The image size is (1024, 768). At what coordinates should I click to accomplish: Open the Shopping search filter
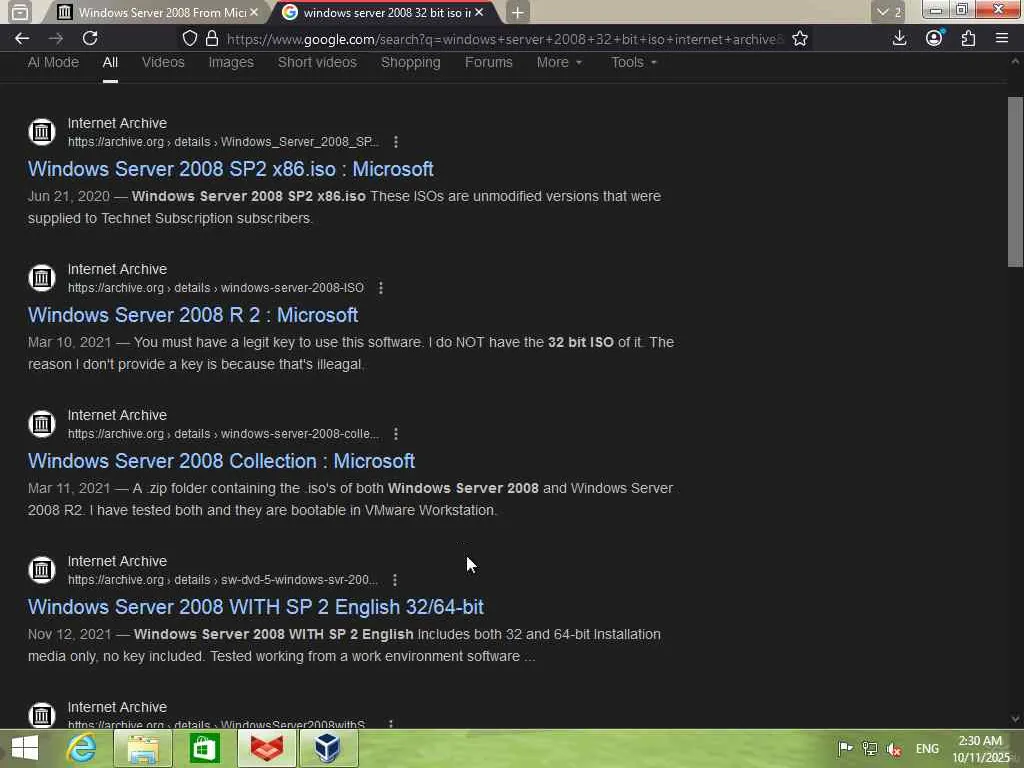point(411,63)
